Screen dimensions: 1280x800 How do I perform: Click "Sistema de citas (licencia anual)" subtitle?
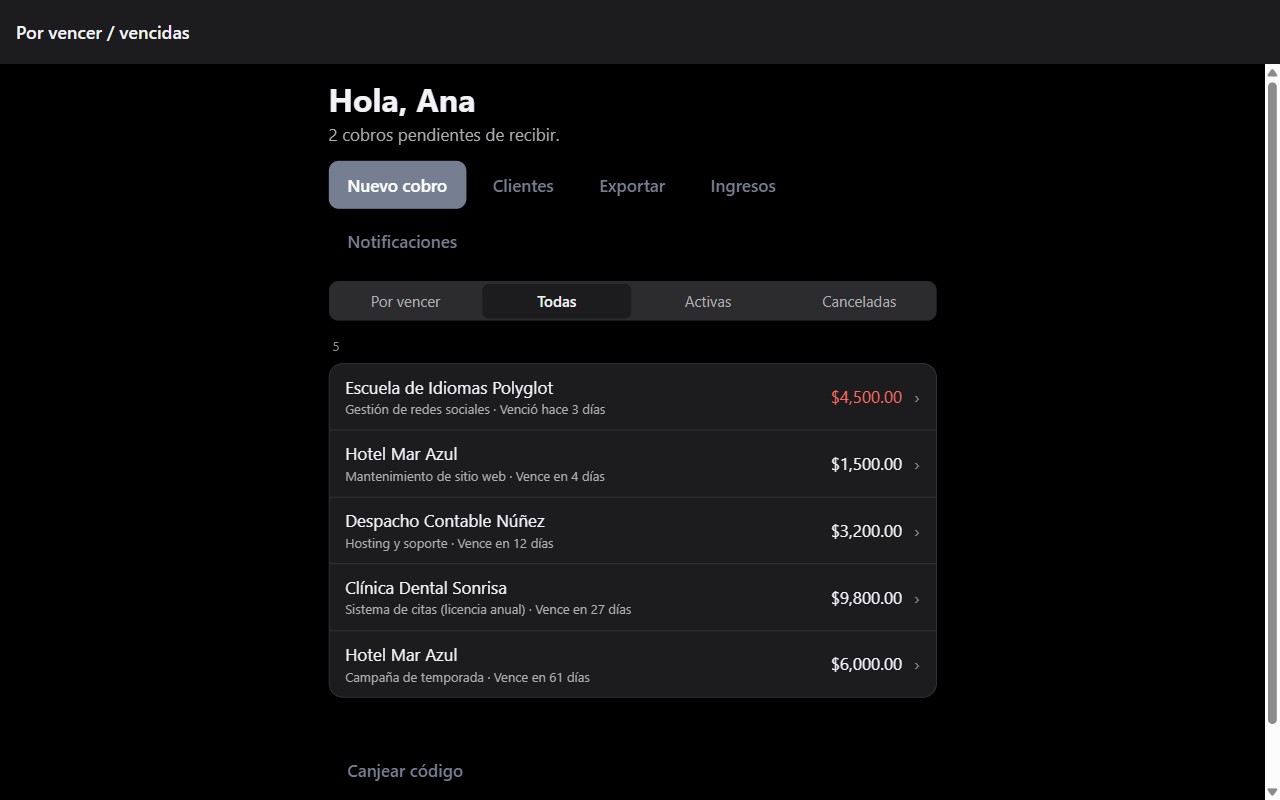coord(435,610)
